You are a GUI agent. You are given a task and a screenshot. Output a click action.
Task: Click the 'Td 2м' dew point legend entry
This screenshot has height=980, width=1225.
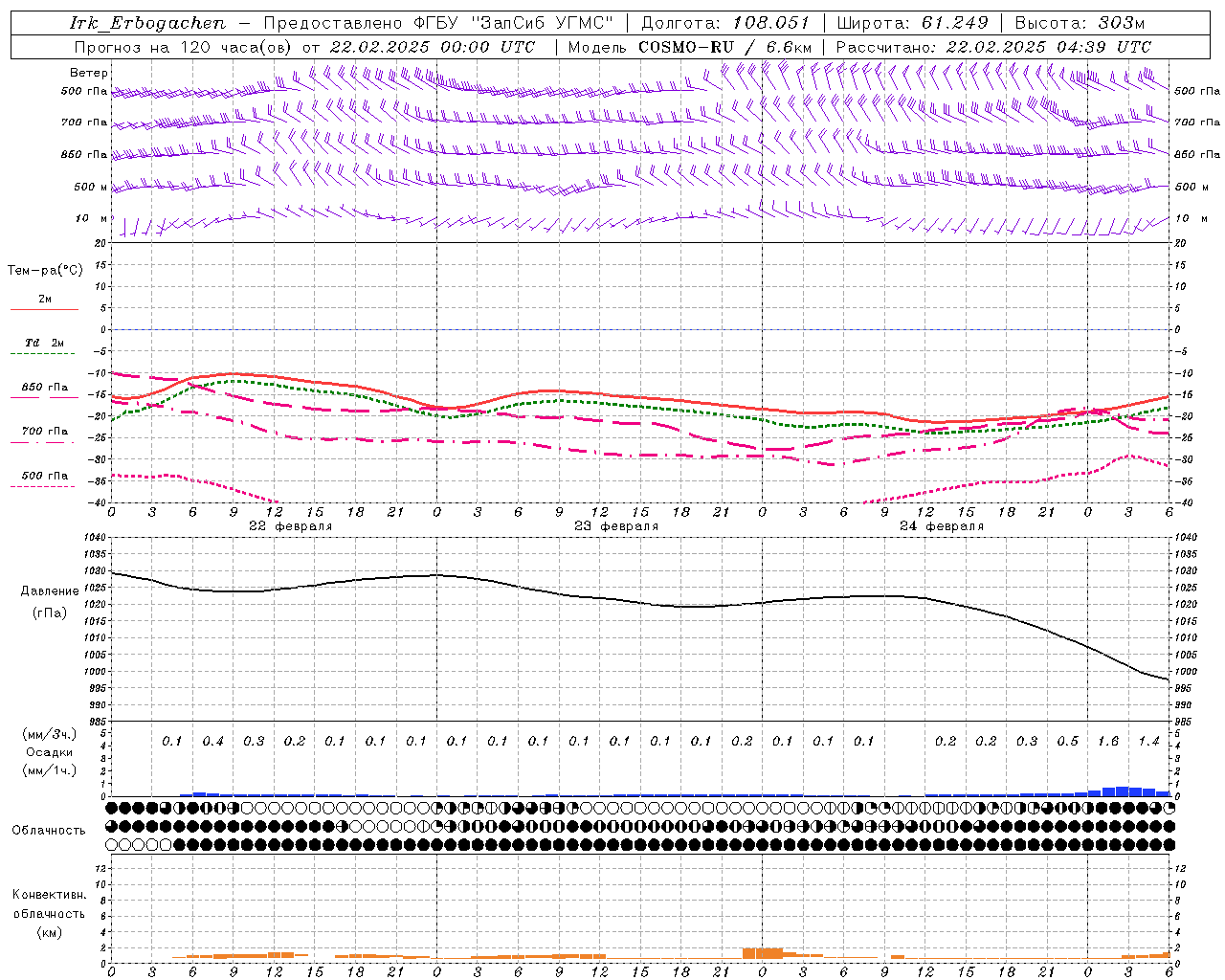coord(45,343)
